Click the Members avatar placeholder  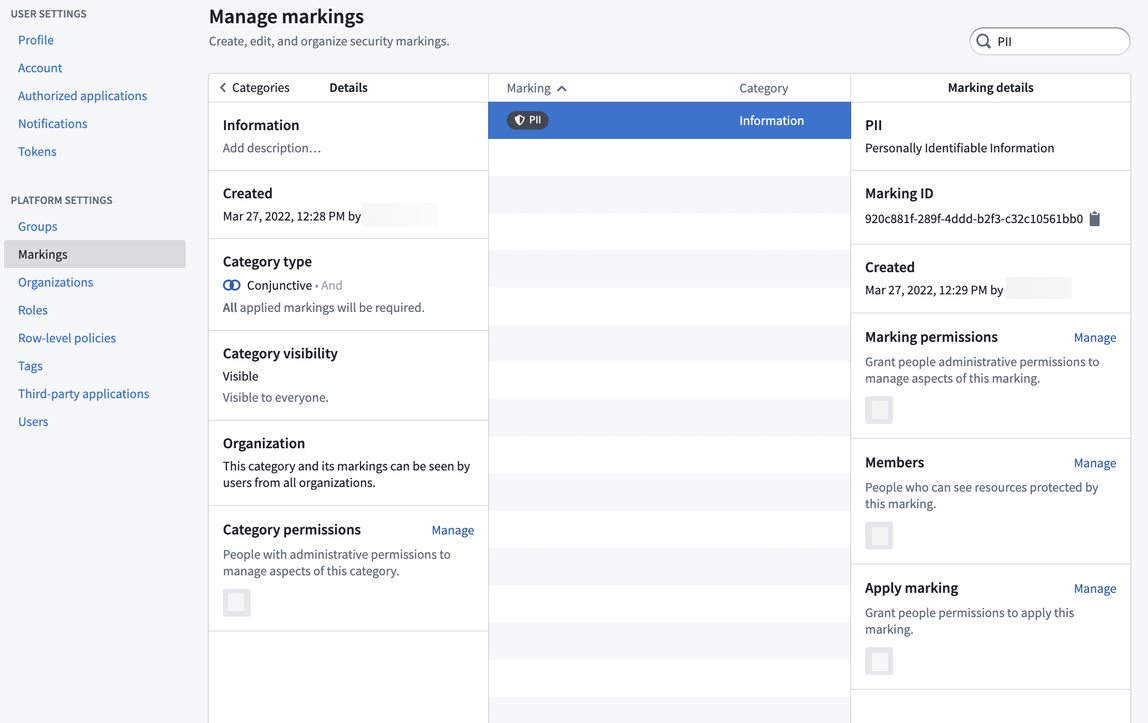[879, 536]
